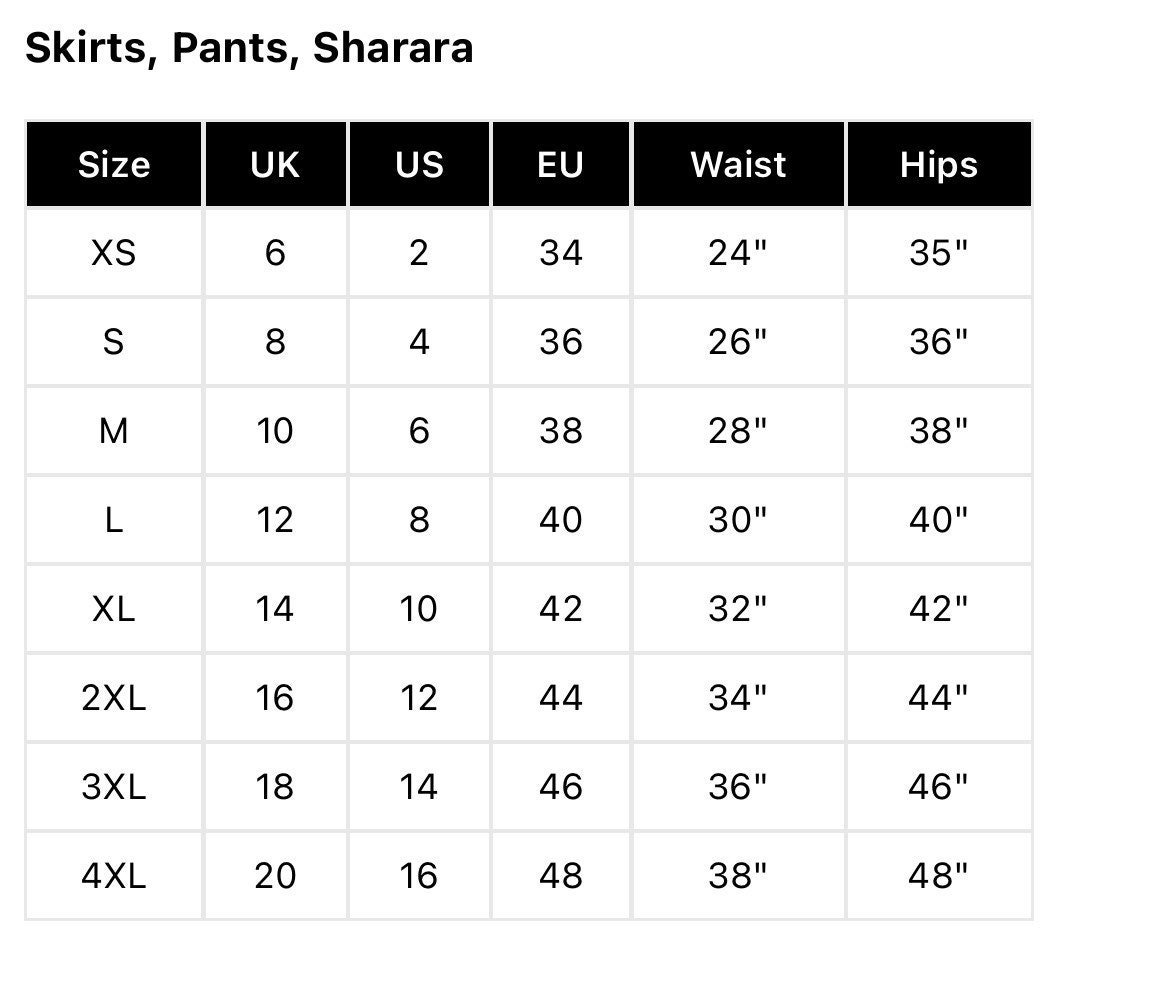
Task: Click hips value 35" in XS row
Action: pos(939,253)
